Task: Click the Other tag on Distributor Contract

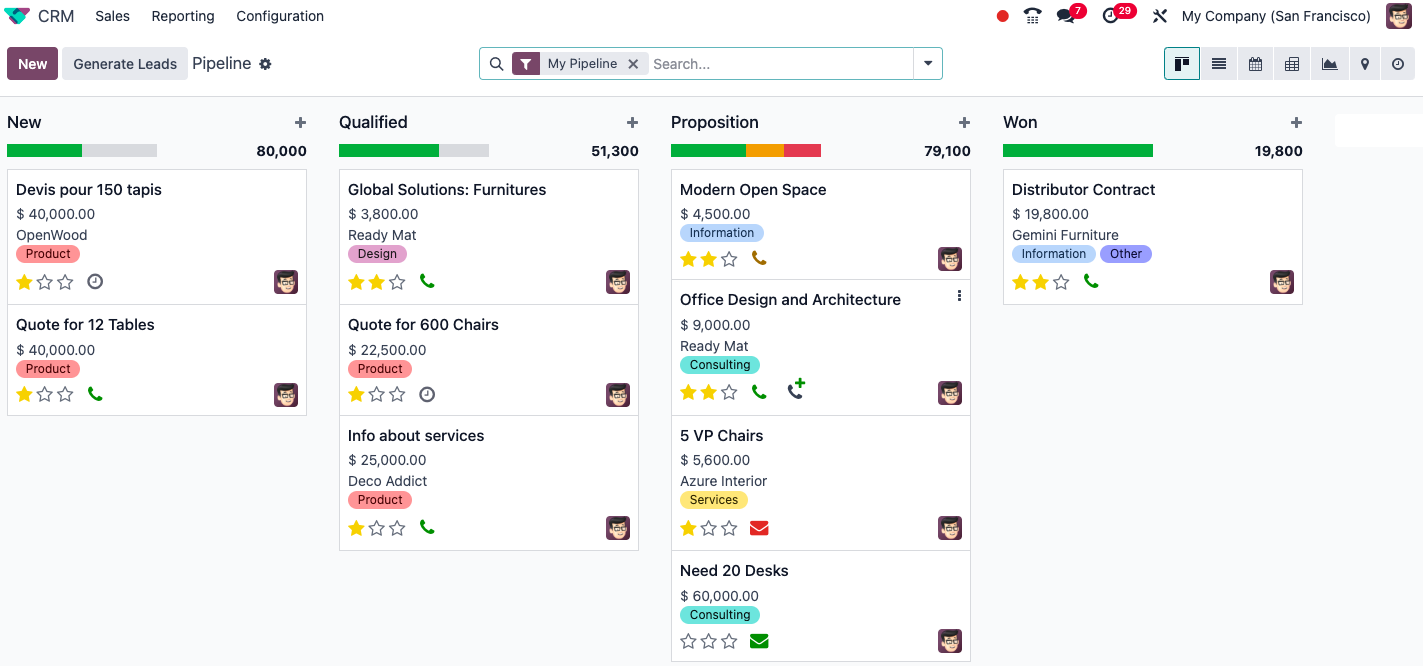Action: coord(1126,254)
